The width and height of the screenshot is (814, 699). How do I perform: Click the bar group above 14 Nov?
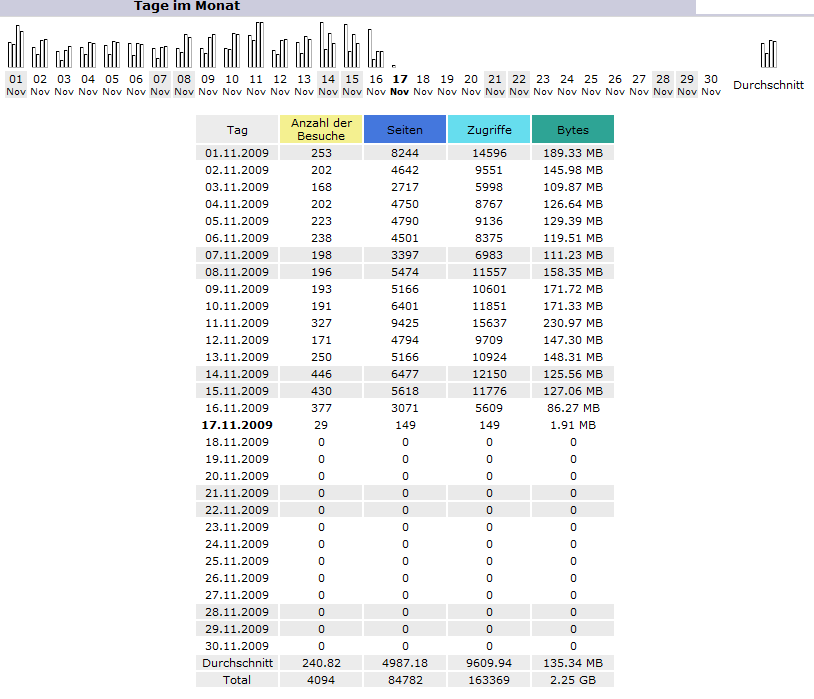pos(328,46)
